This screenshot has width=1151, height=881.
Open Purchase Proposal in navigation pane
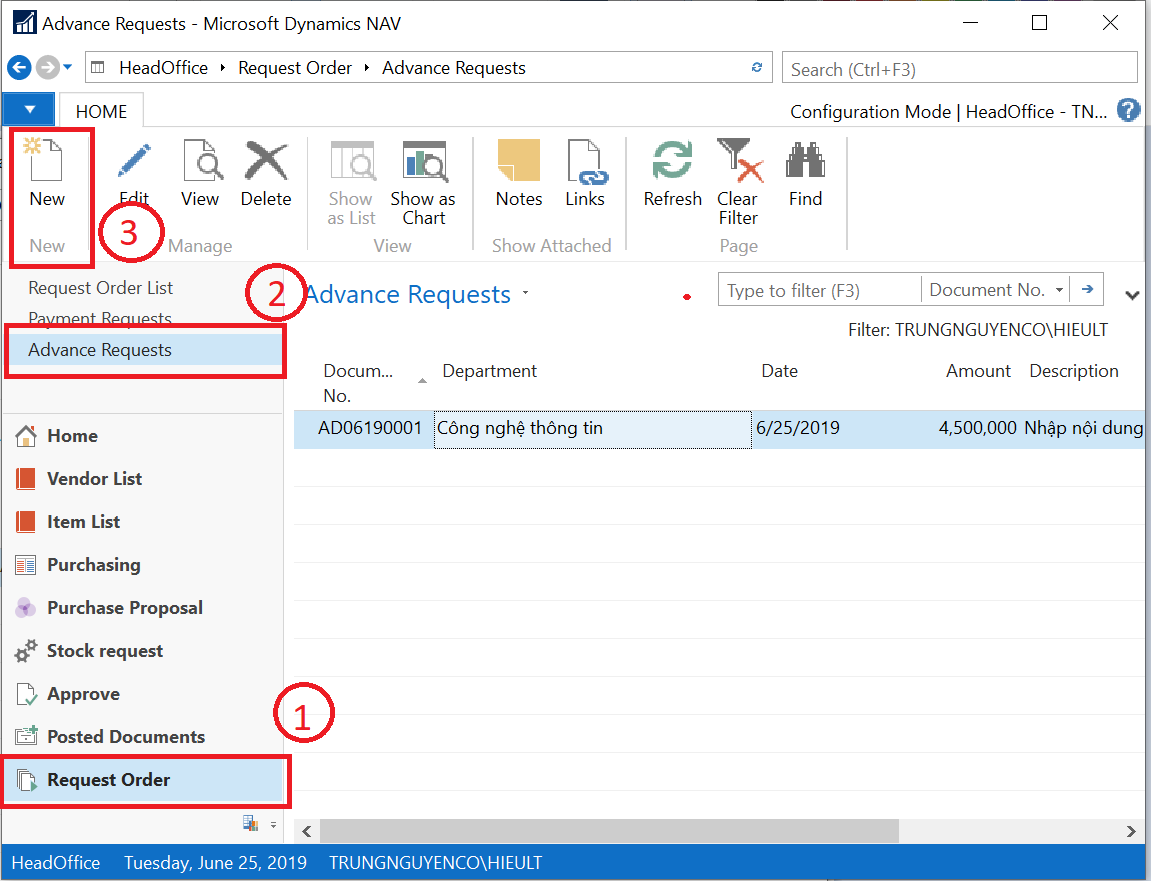[125, 608]
